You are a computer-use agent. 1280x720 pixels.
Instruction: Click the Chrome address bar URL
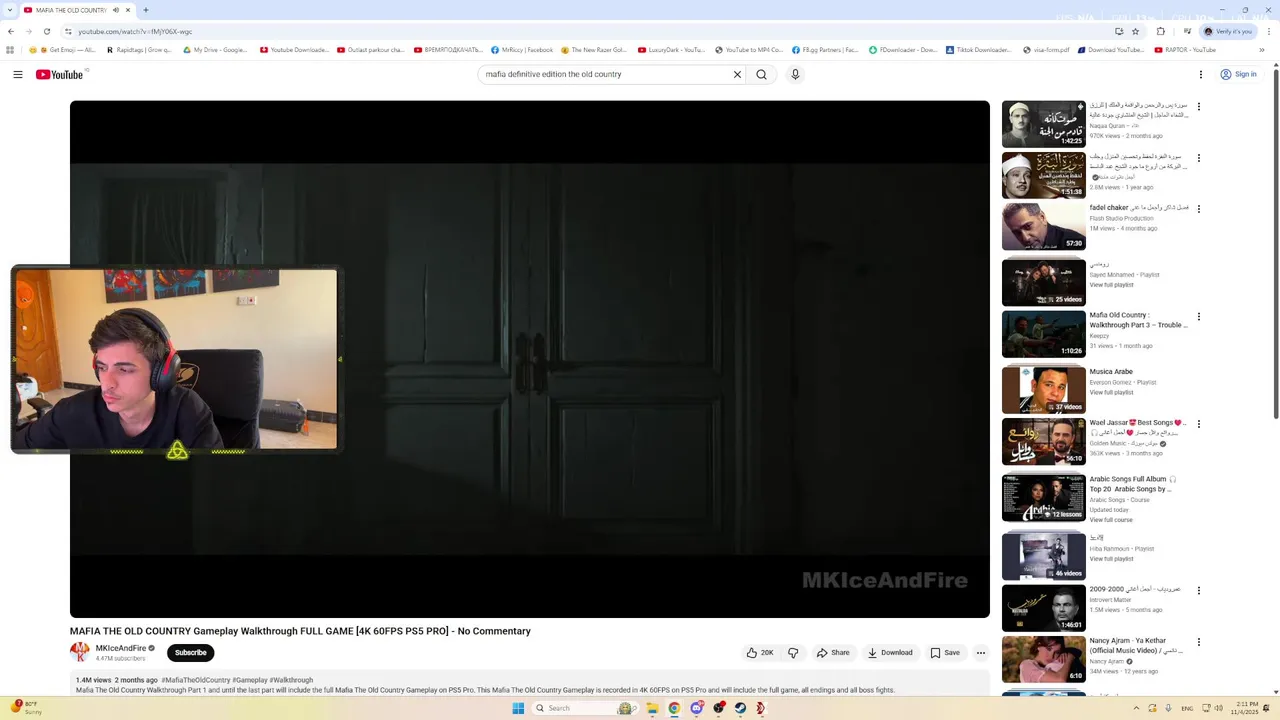click(x=135, y=31)
